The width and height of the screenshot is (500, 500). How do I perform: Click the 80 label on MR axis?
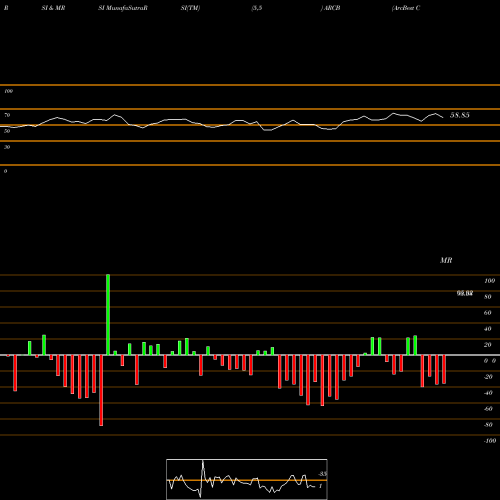click(x=488, y=297)
